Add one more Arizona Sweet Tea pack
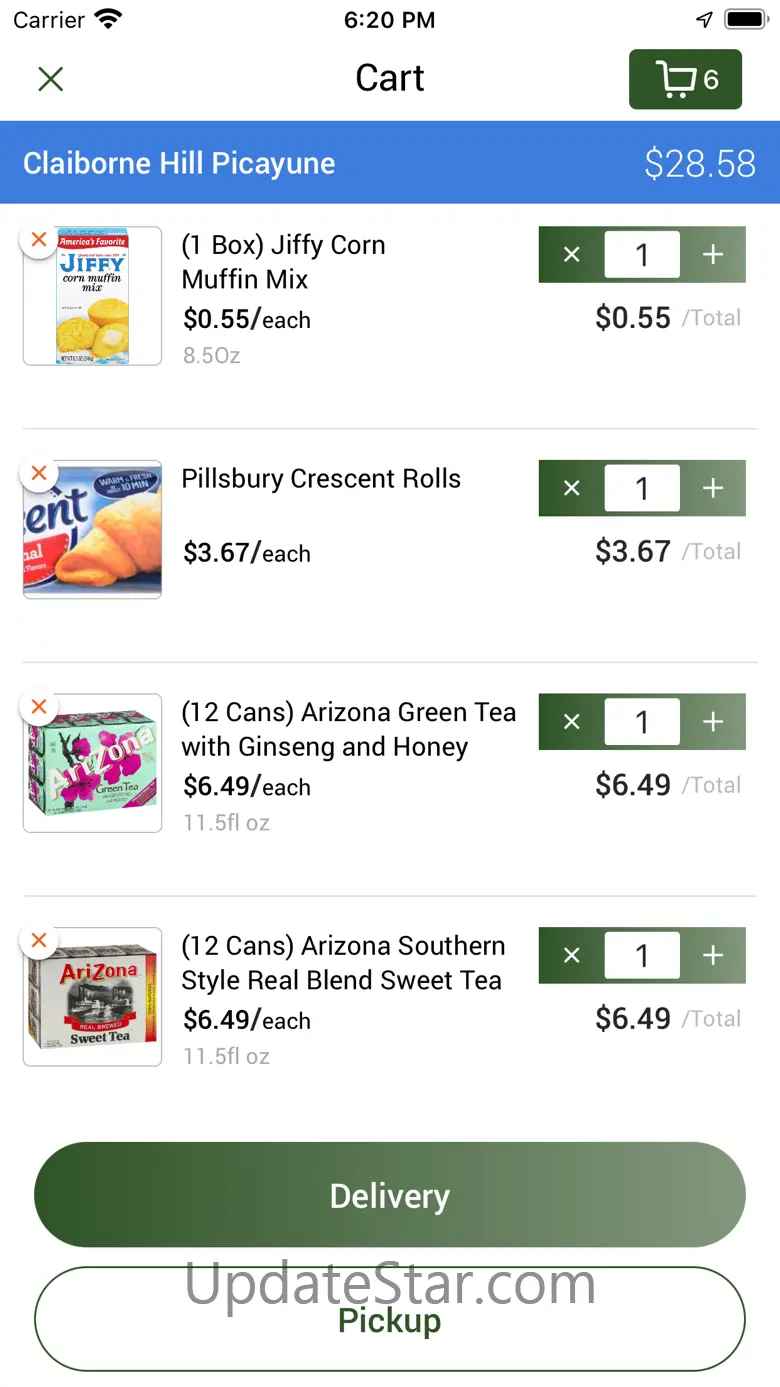 (713, 955)
